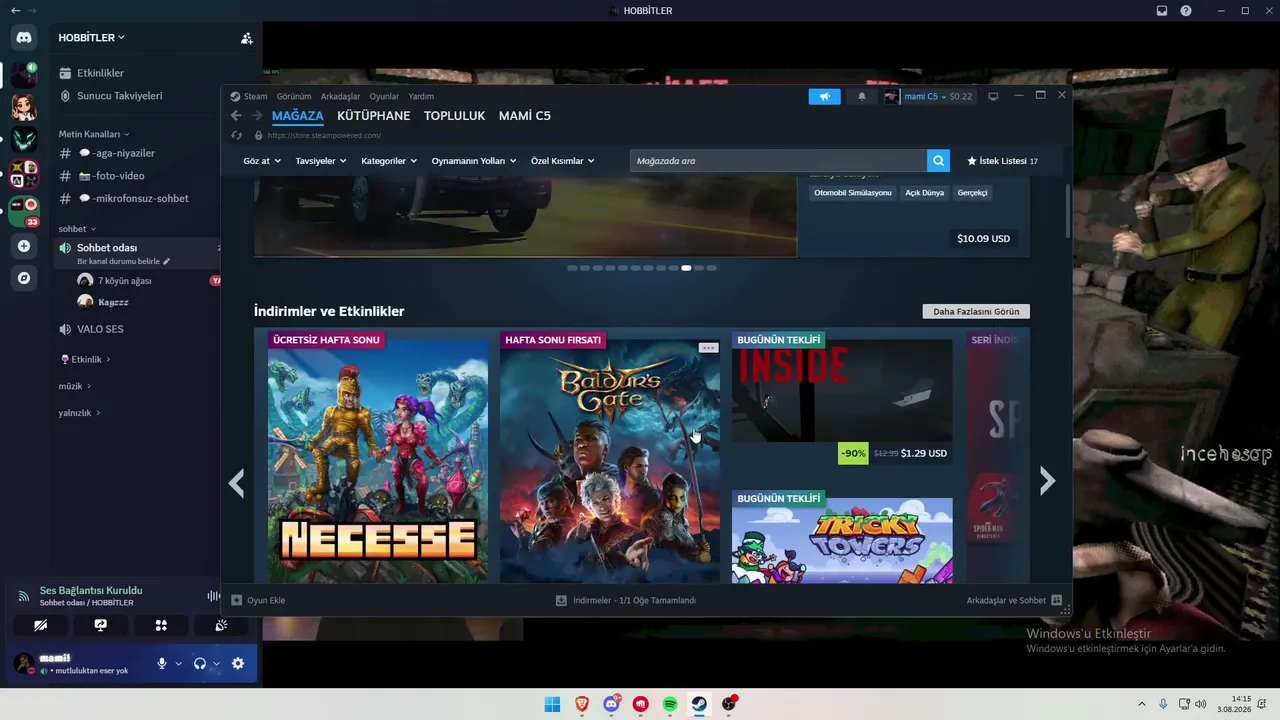Viewport: 1280px width, 720px height.
Task: Open Discord activities launcher icon
Action: (x=161, y=625)
